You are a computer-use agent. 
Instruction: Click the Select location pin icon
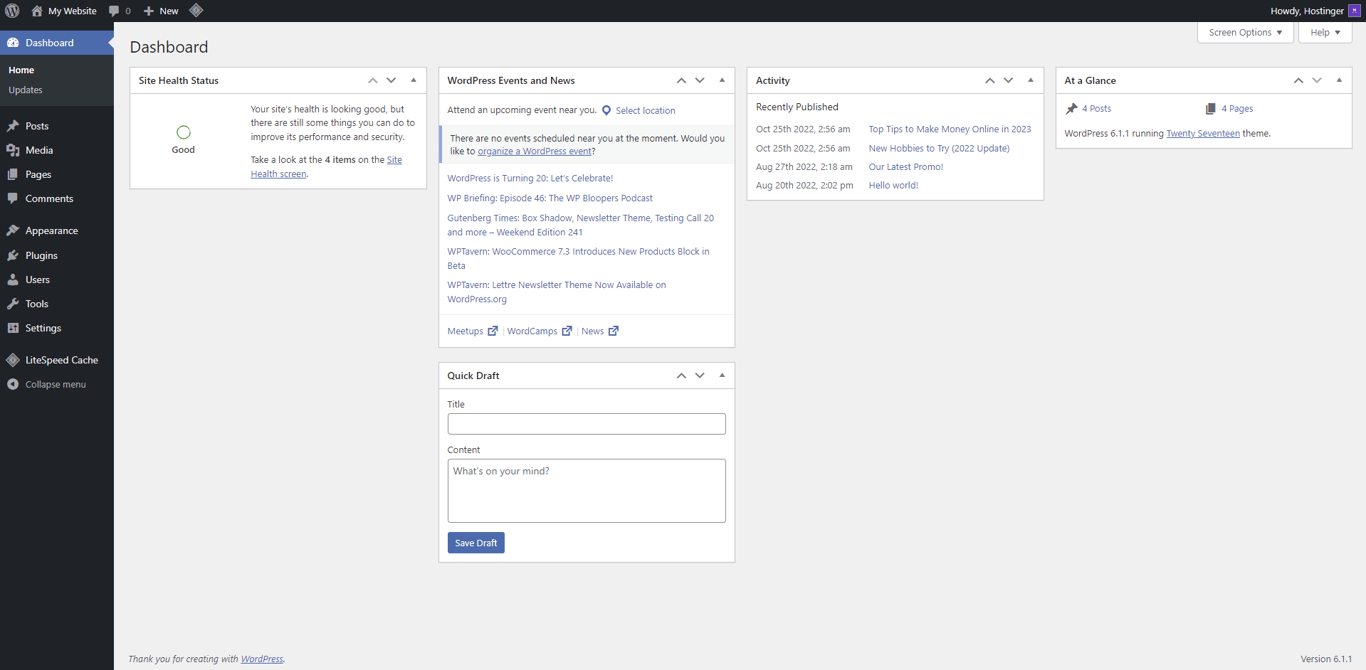click(x=607, y=110)
